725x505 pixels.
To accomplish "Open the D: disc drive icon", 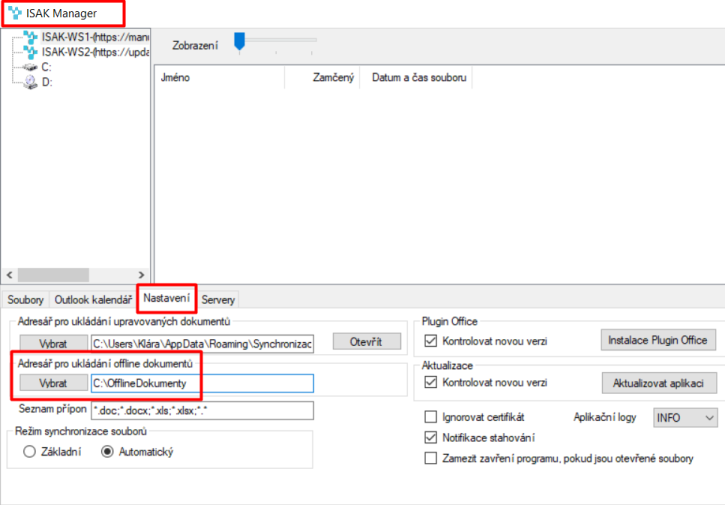I will 31,82.
